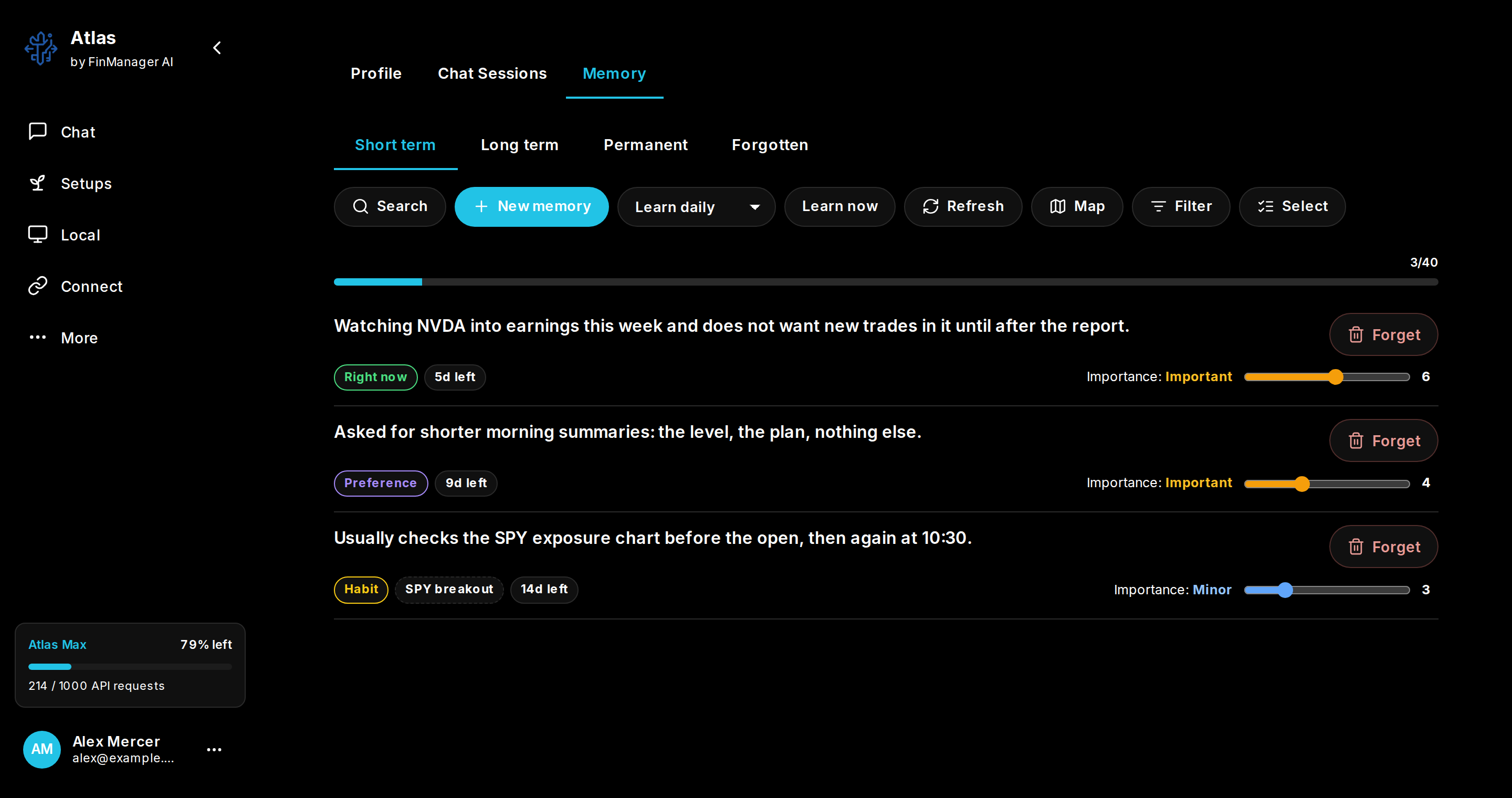Viewport: 1512px width, 798px height.
Task: Adjust importance slider of NVDA memory
Action: click(x=1327, y=377)
